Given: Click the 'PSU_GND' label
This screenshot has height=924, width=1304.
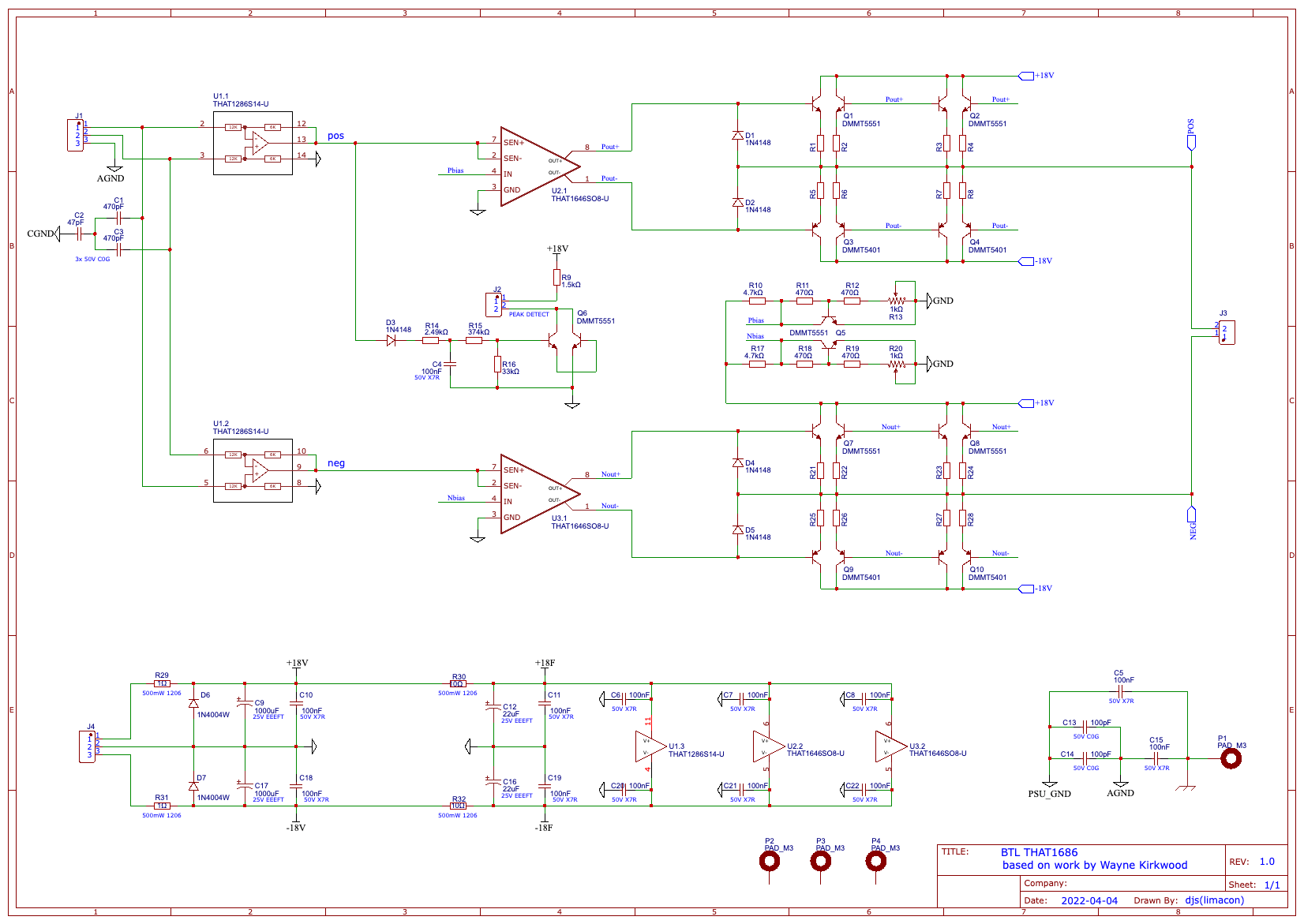Looking at the screenshot, I should 1050,794.
